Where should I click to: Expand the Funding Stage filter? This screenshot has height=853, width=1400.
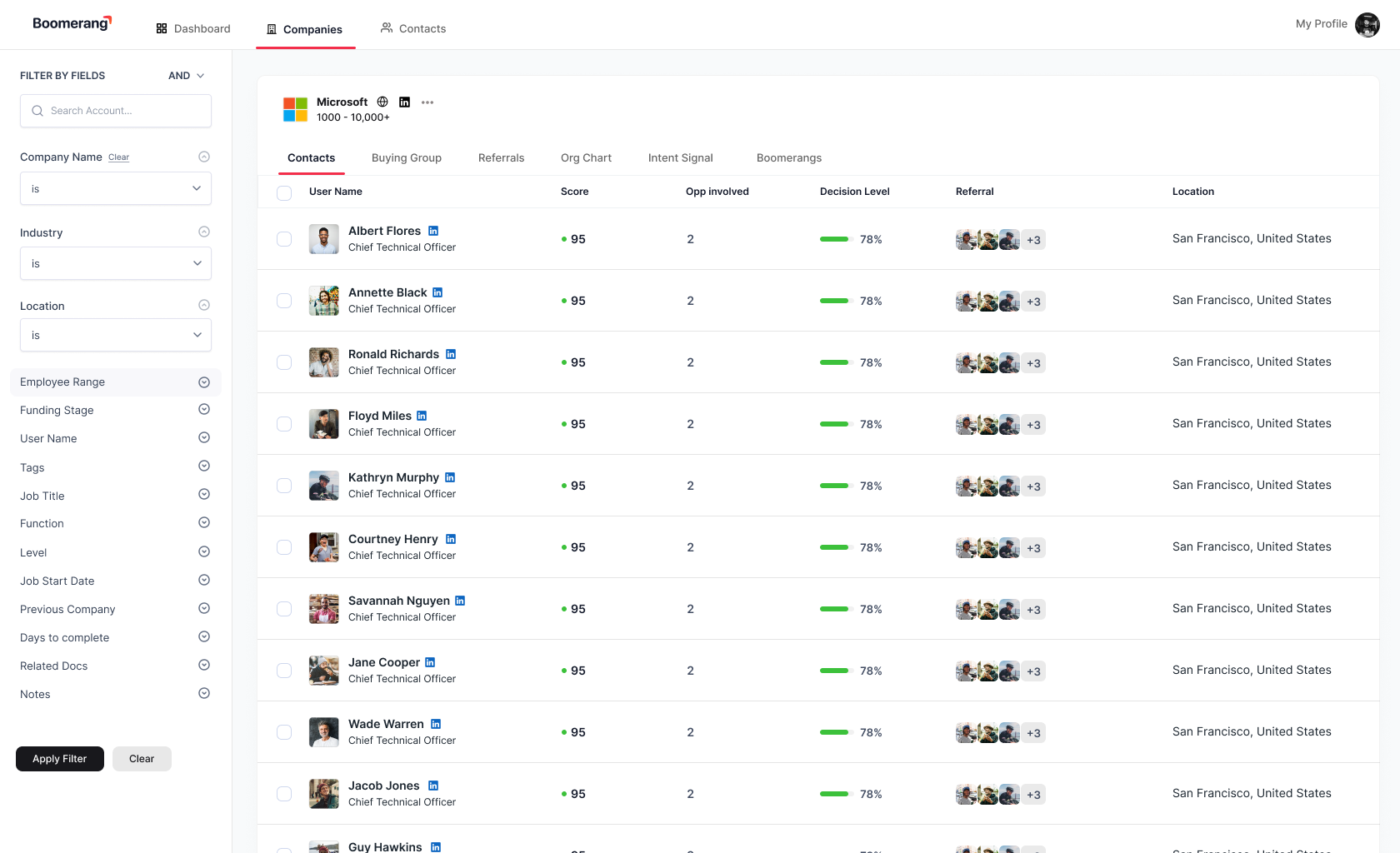(x=204, y=409)
